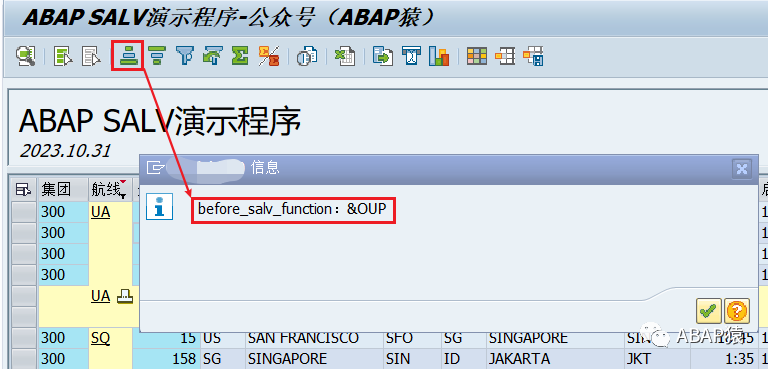Click the date 2023.10.31 in header
Screen dimensions: 768x369
65,151
